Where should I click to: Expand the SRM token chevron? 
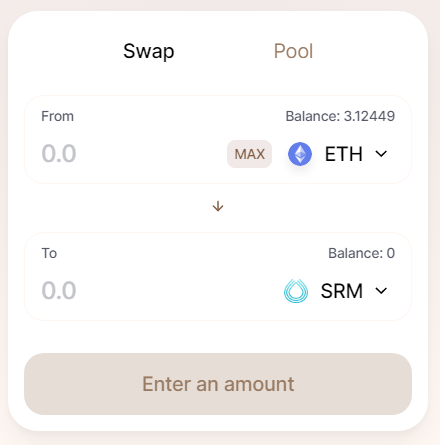[x=381, y=291]
